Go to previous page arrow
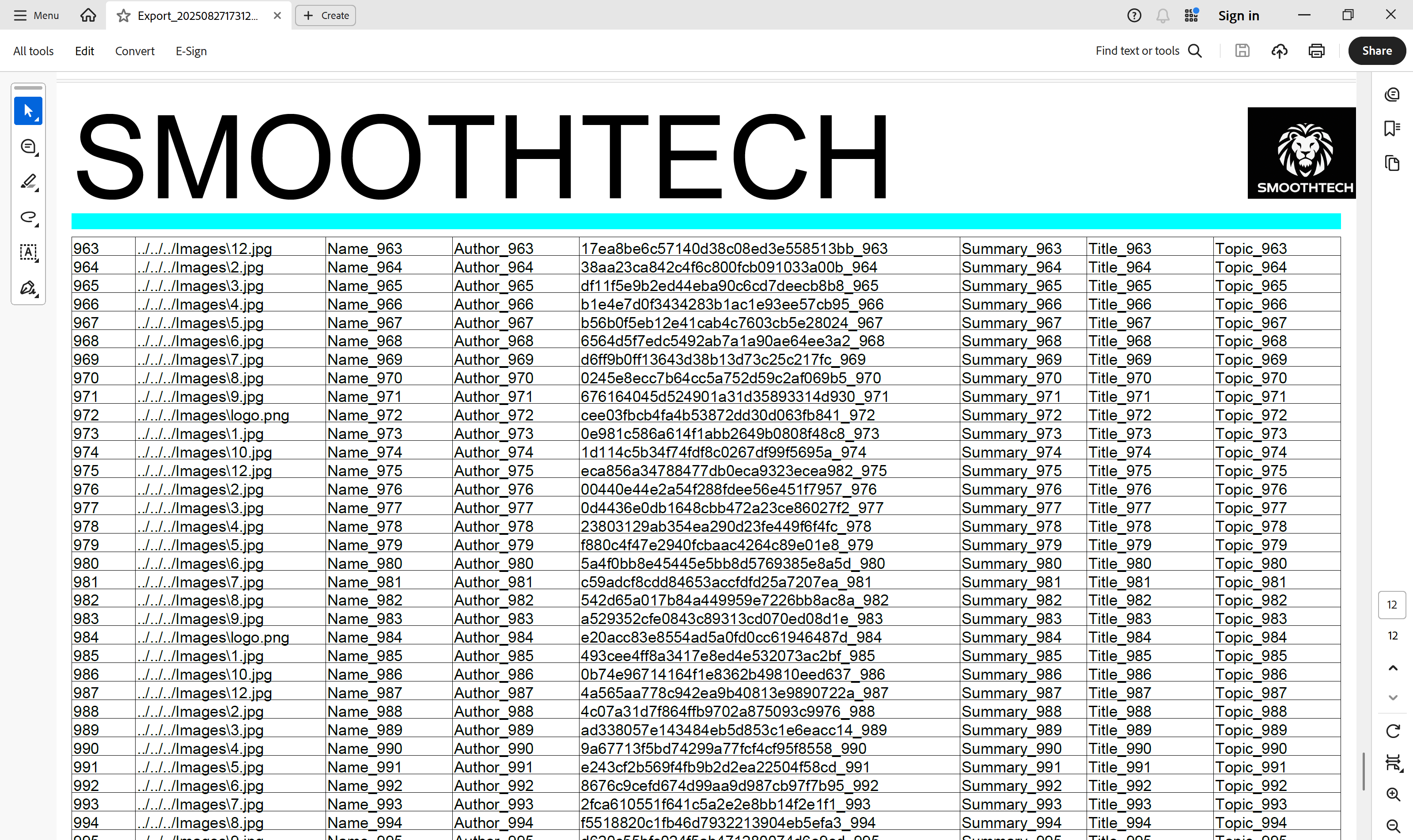The height and width of the screenshot is (840, 1413). click(x=1393, y=668)
